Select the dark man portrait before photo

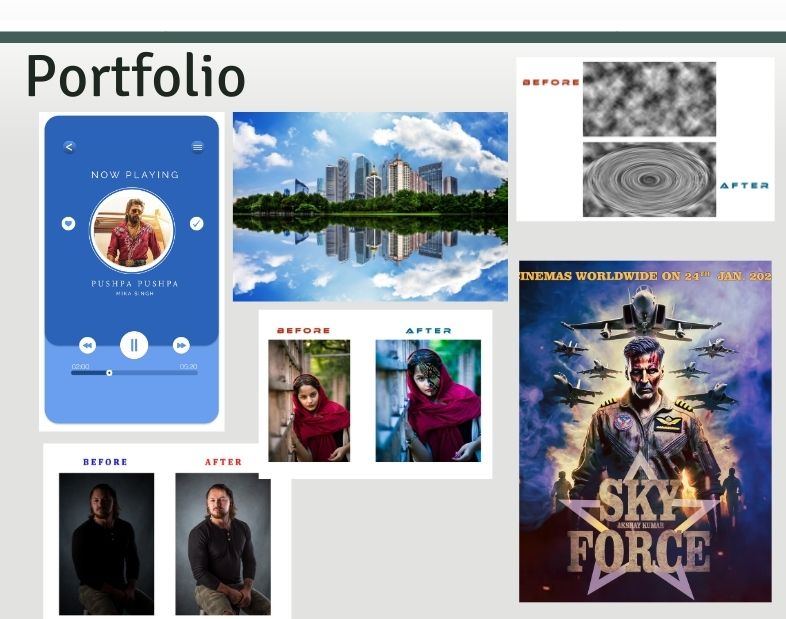coord(107,544)
